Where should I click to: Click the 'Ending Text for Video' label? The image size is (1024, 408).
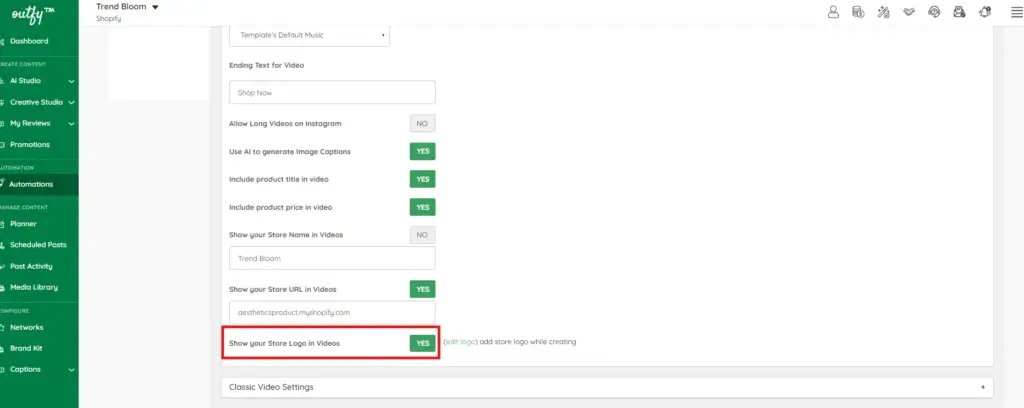pyautogui.click(x=266, y=65)
